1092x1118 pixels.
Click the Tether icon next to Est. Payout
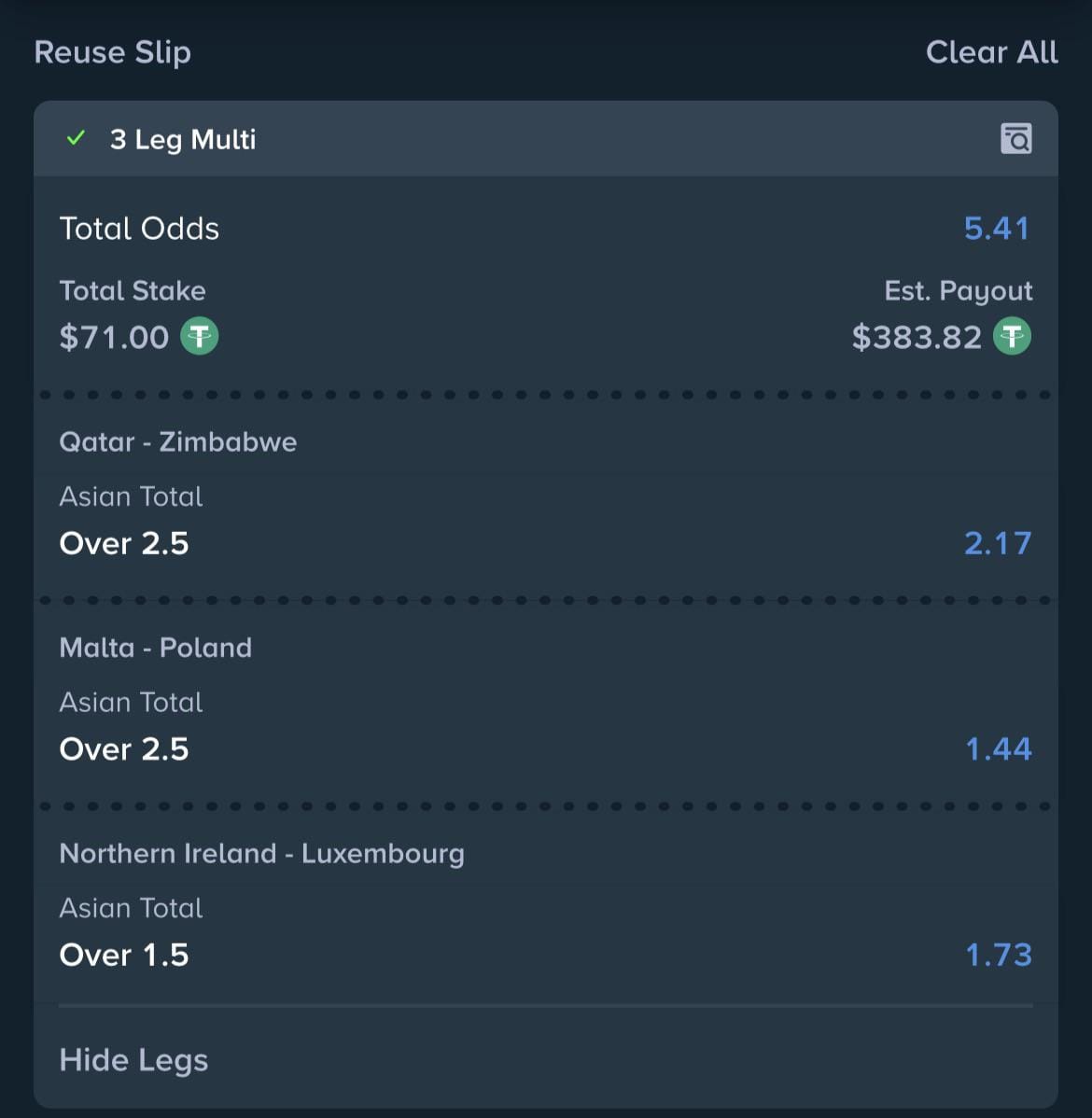(x=1014, y=336)
